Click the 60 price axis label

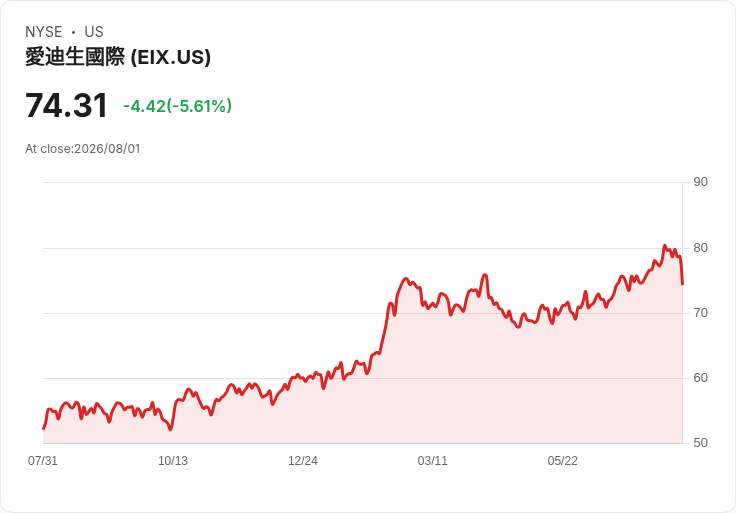tap(700, 378)
